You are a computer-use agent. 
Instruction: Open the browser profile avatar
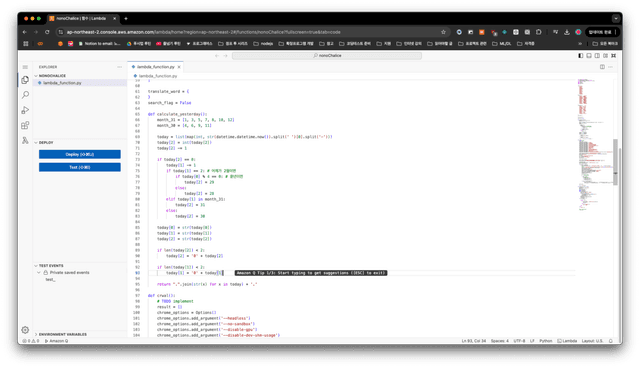pos(578,32)
